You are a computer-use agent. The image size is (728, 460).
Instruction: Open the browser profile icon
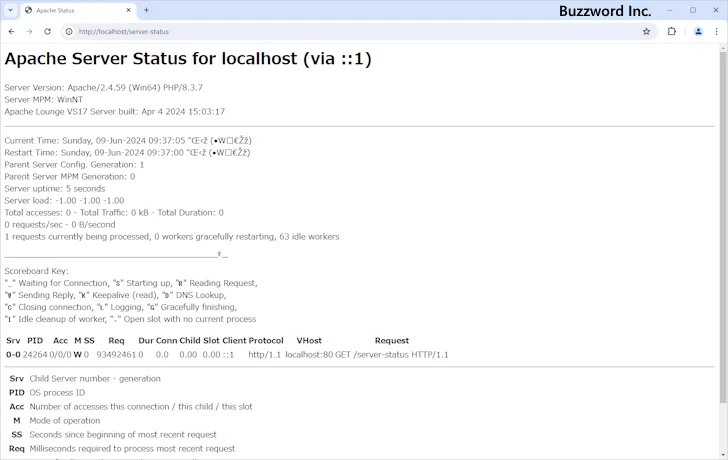(698, 32)
